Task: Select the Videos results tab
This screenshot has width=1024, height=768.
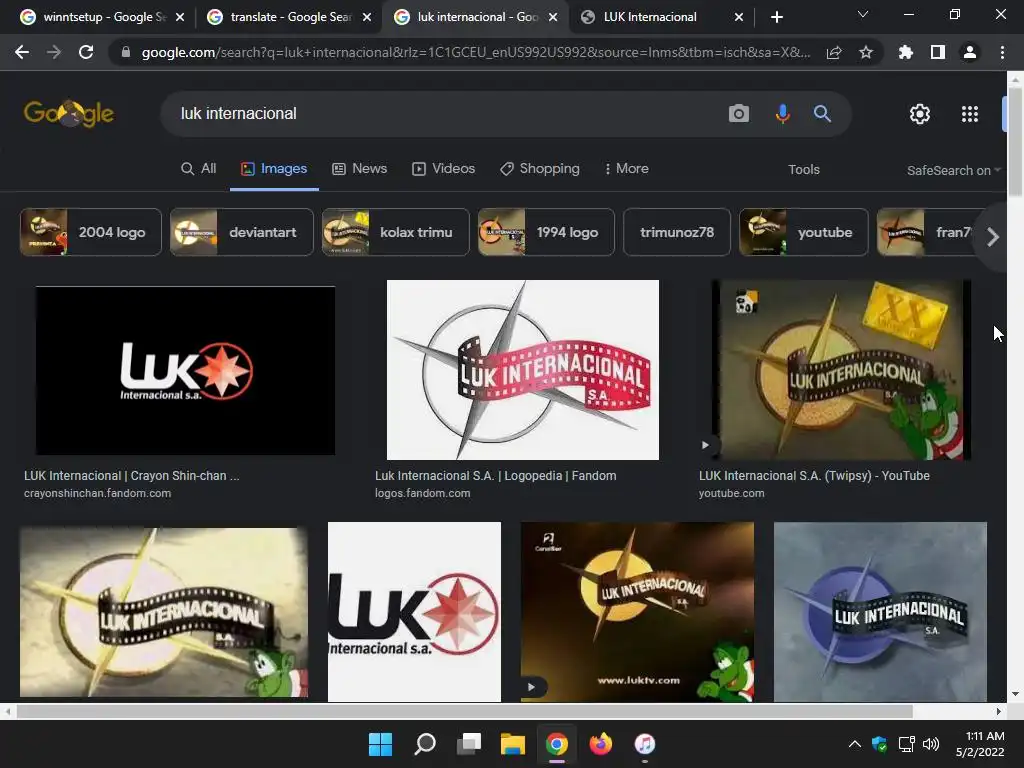Action: [443, 168]
